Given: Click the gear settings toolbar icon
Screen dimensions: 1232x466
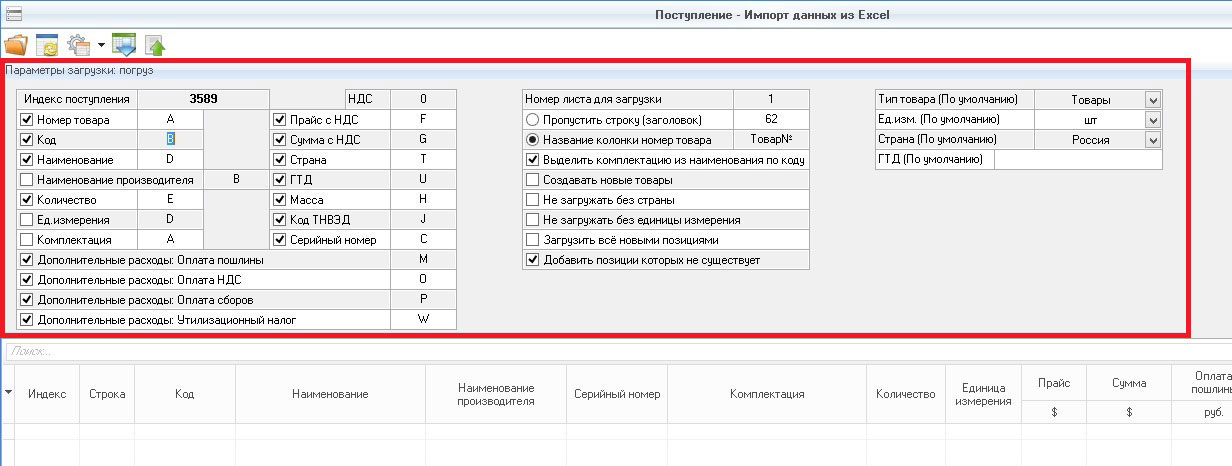Looking at the screenshot, I should coord(79,45).
